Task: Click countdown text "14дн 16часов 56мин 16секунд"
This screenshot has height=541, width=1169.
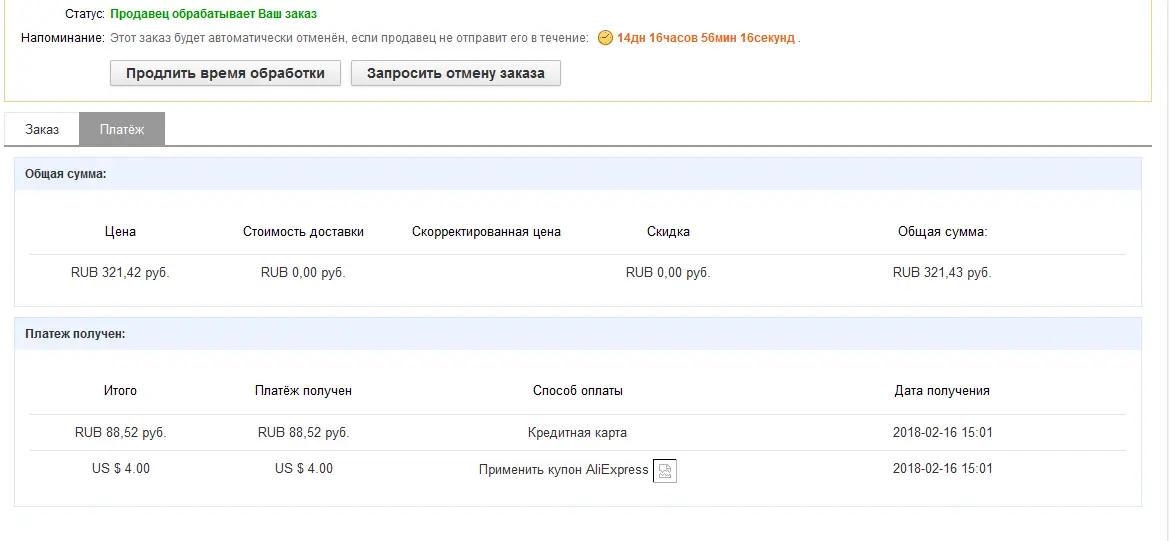Action: [706, 38]
